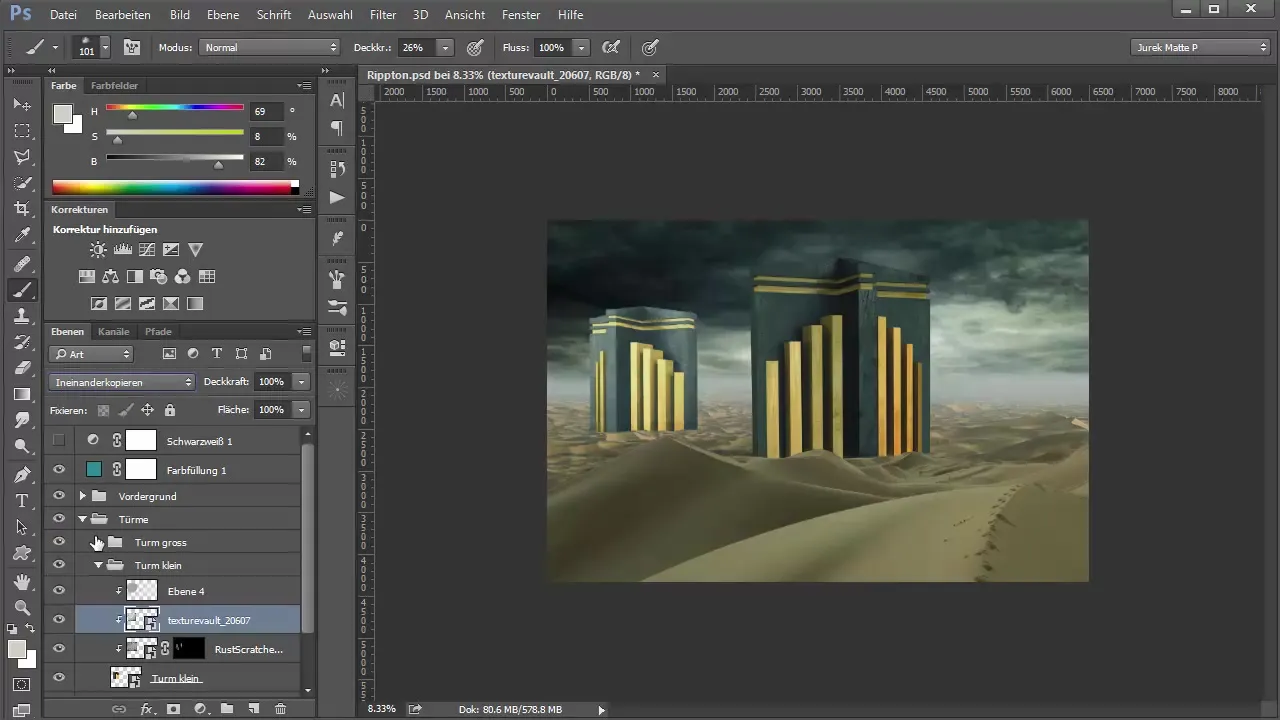Select the Crop tool
Viewport: 1280px width, 720px height.
(22, 209)
